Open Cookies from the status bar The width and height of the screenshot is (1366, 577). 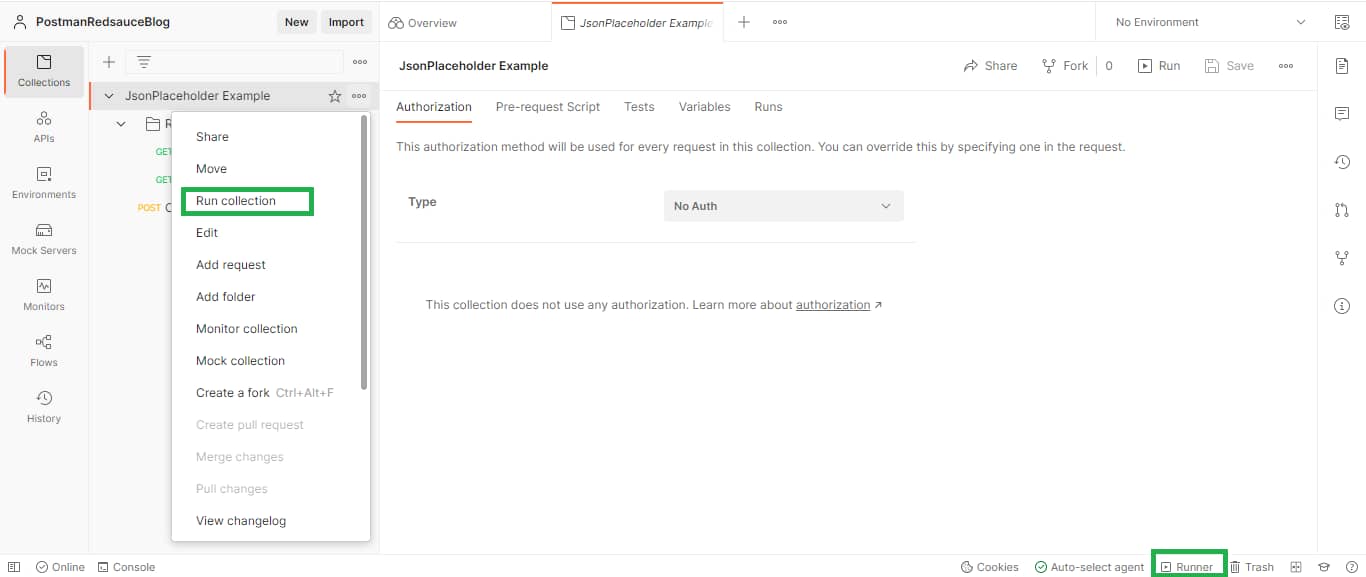990,567
